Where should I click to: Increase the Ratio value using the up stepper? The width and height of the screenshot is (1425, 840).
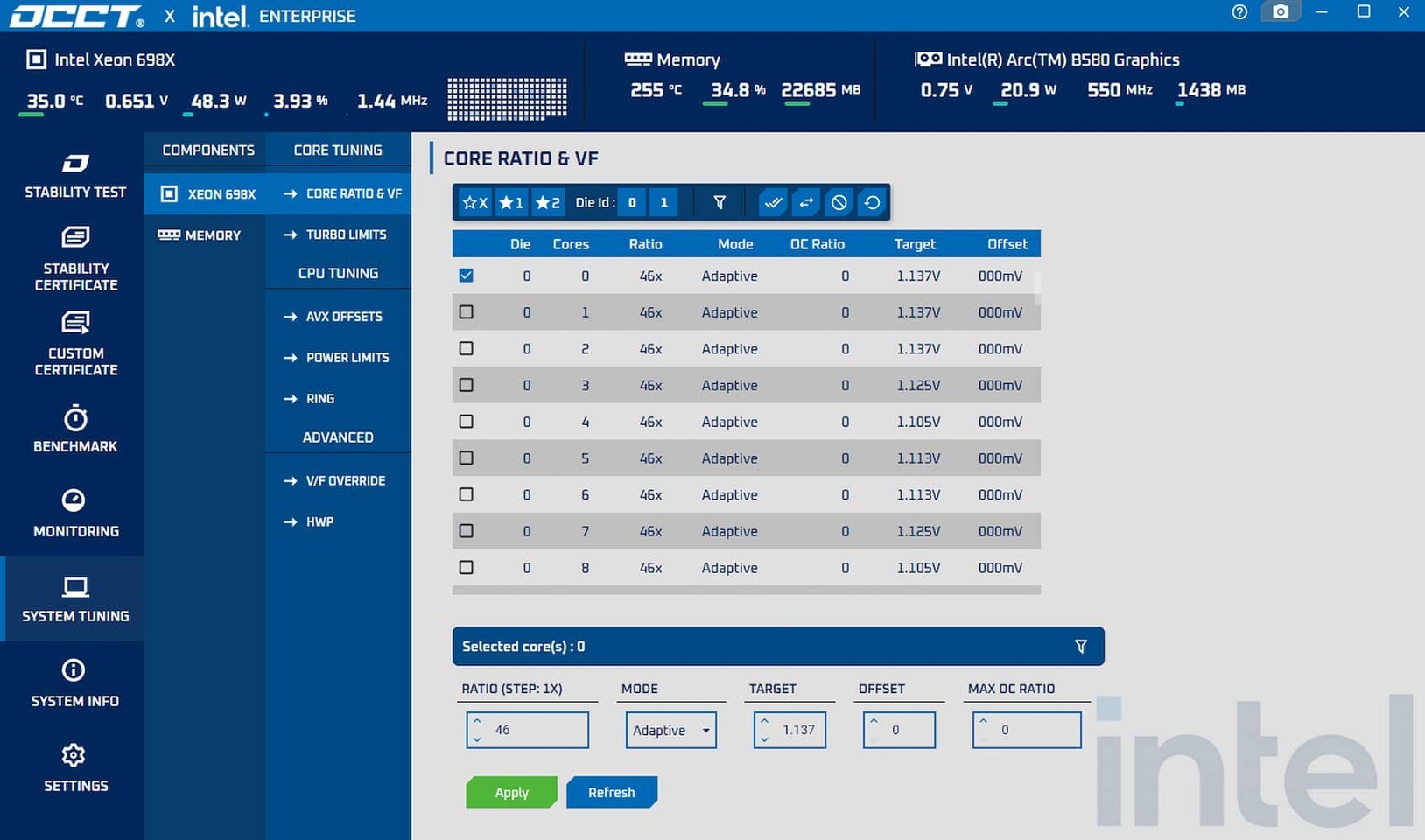click(x=477, y=722)
